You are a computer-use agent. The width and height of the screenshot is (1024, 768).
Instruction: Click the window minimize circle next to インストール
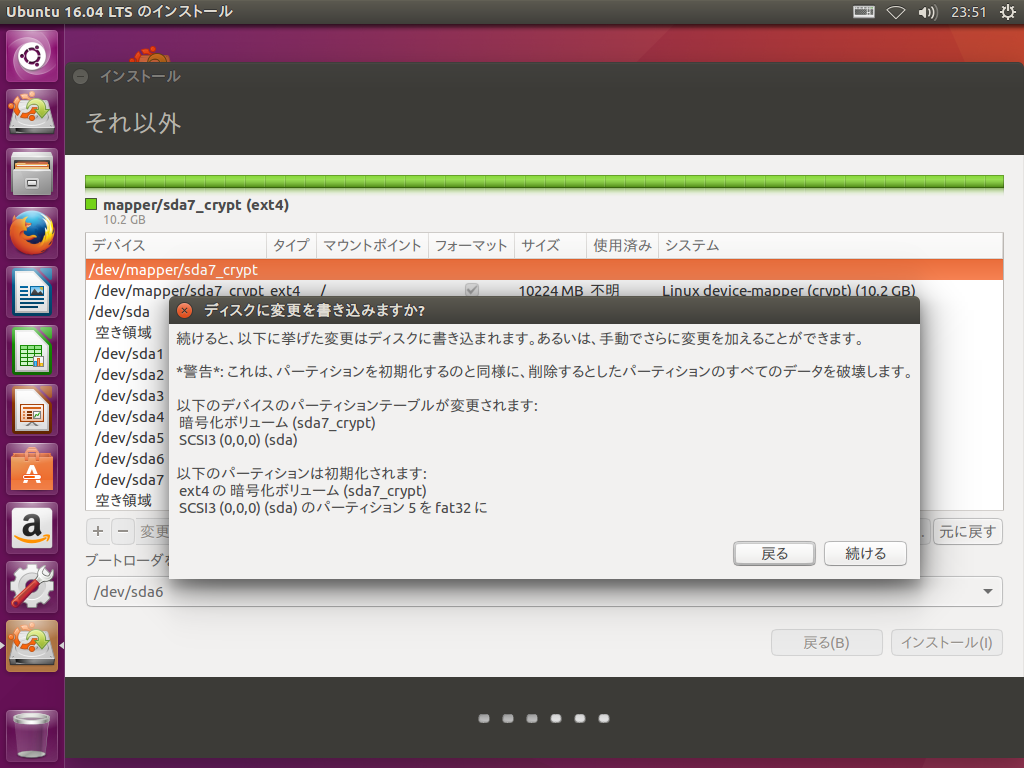pyautogui.click(x=80, y=77)
